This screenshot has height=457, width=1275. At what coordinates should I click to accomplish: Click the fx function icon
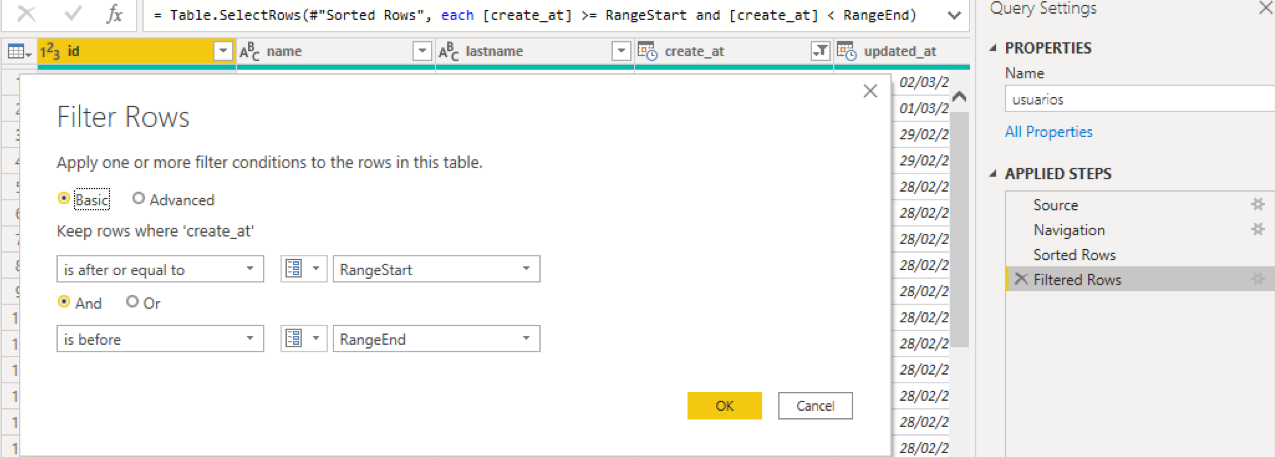click(115, 16)
